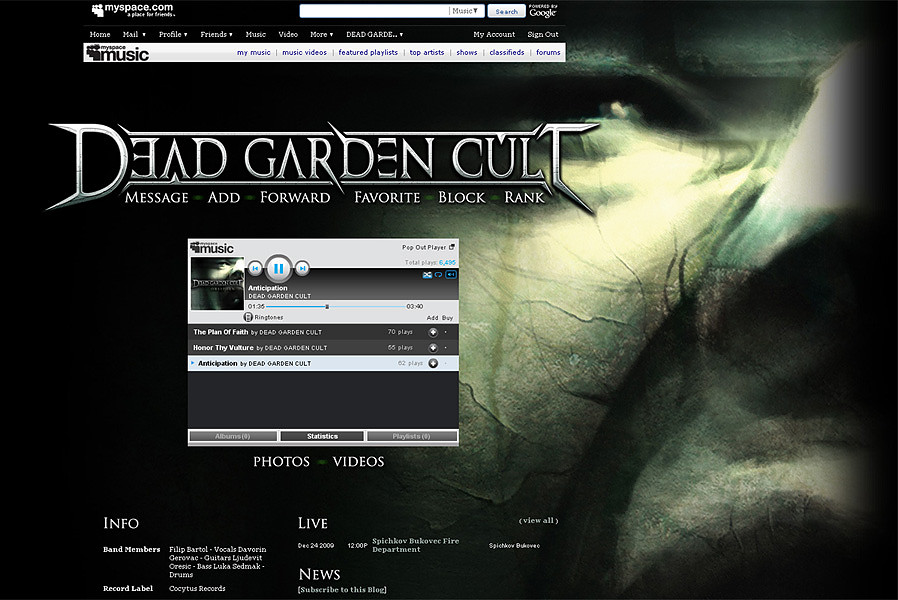Click the total plays count 6,495
The image size is (898, 600).
click(x=447, y=263)
